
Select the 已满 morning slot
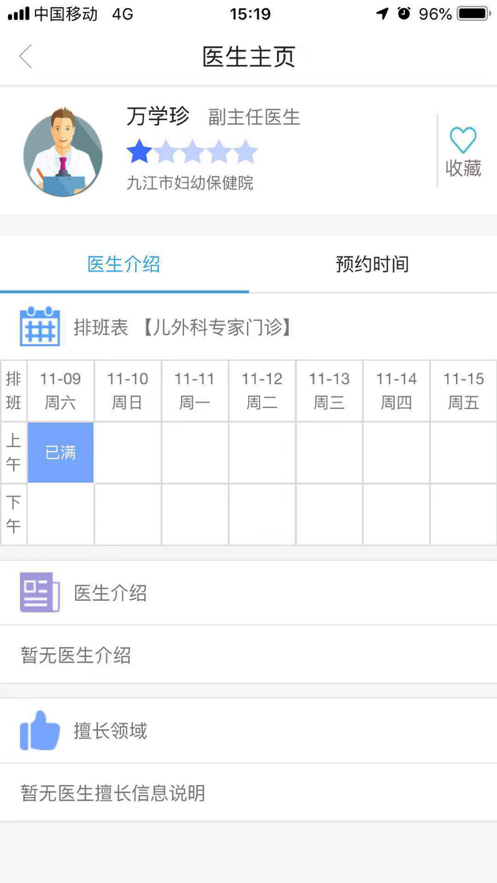60,452
